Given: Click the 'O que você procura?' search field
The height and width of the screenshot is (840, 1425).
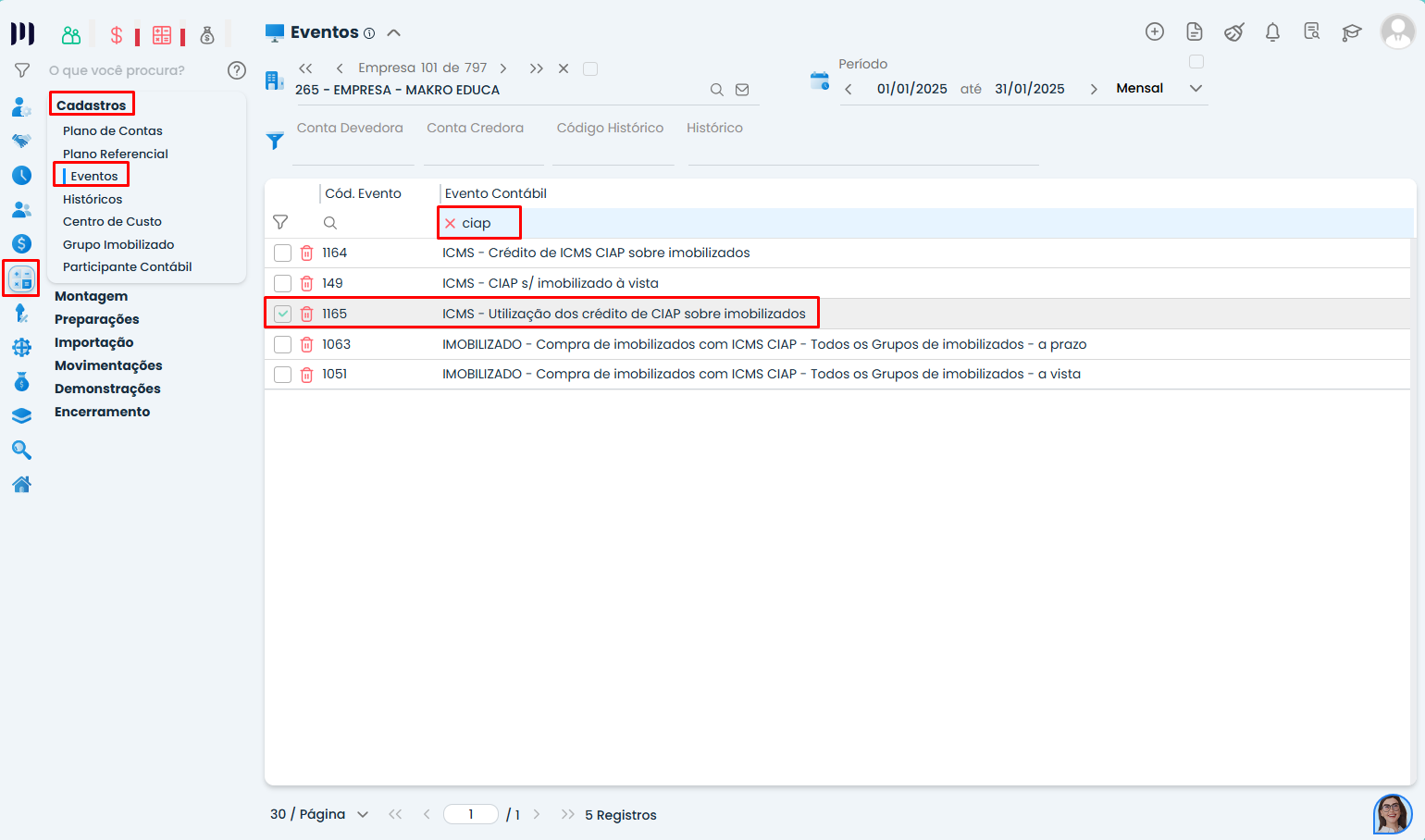Looking at the screenshot, I should 130,70.
